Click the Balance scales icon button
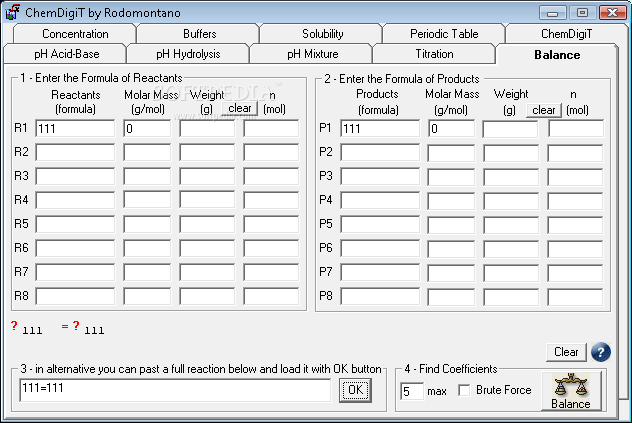 point(572,391)
